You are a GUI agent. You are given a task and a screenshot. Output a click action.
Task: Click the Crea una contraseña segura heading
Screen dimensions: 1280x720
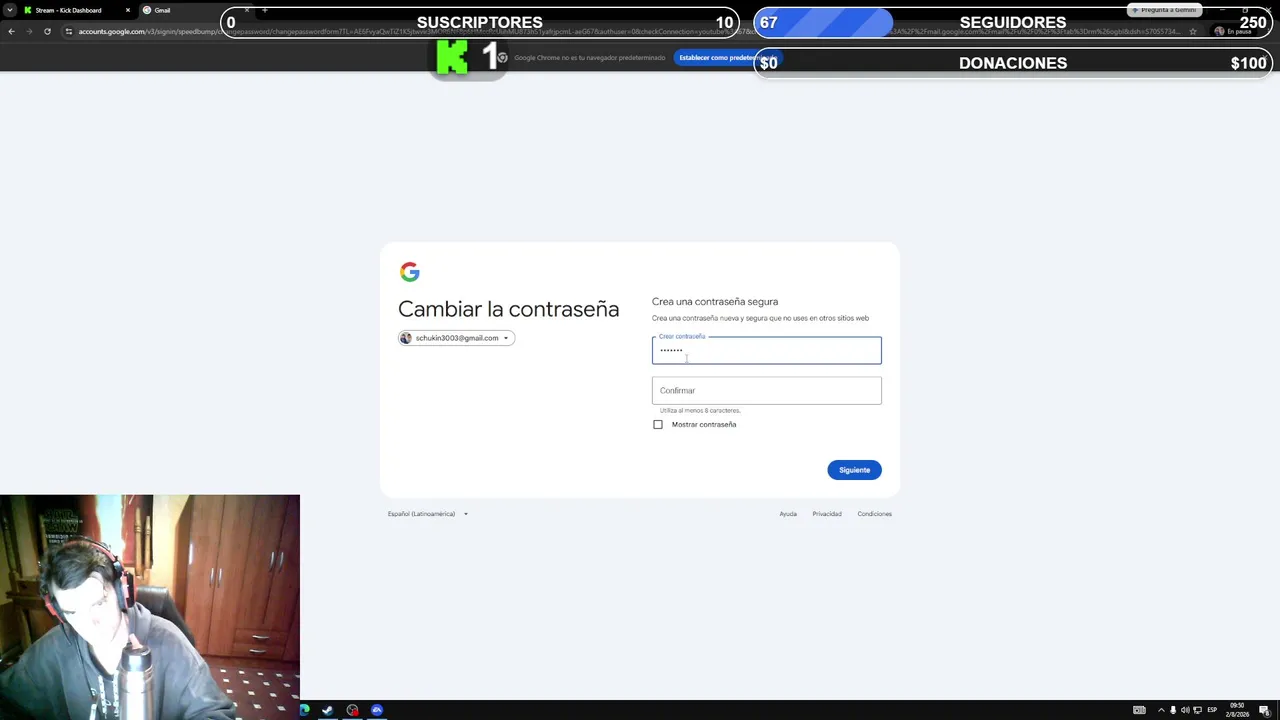tap(715, 301)
